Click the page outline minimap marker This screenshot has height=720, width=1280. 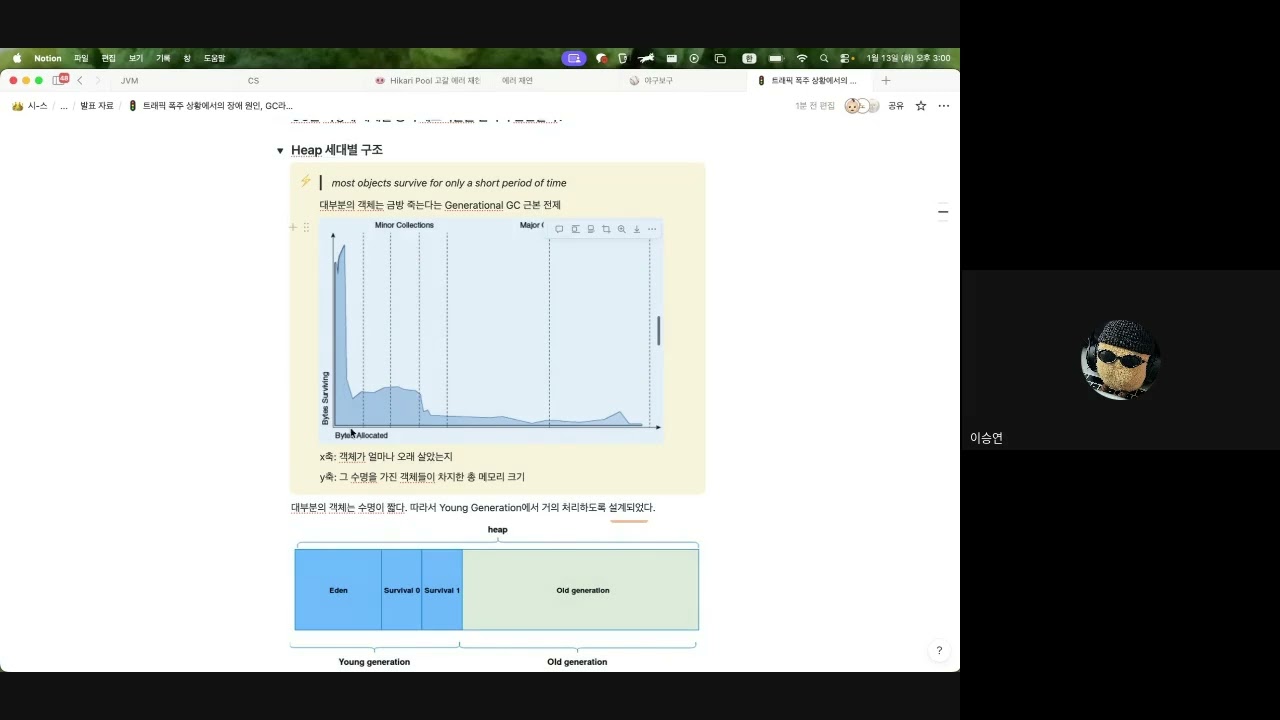pos(943,212)
